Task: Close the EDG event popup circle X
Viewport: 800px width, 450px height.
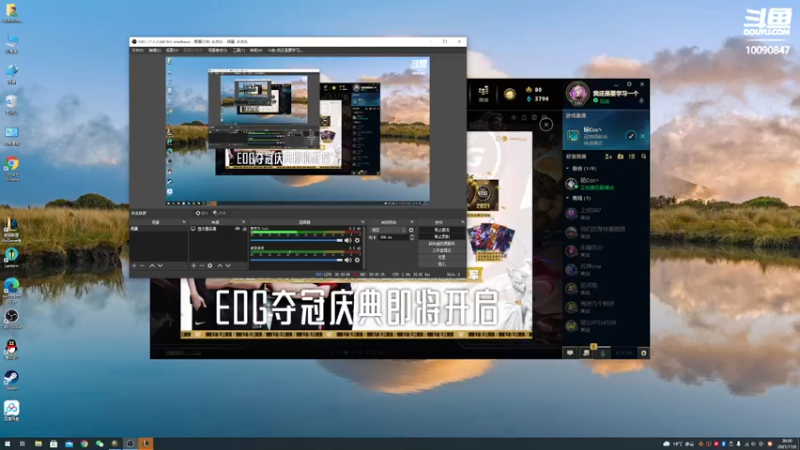Action: click(546, 124)
